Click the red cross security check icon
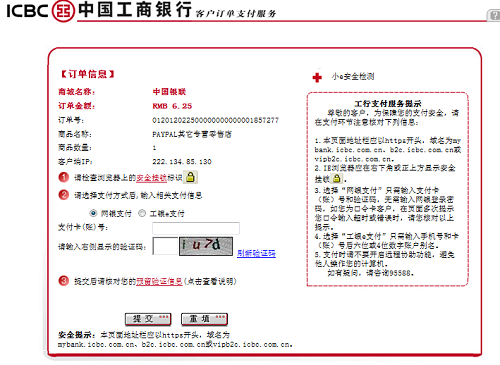Screen dimensions: 500x365 [317, 77]
